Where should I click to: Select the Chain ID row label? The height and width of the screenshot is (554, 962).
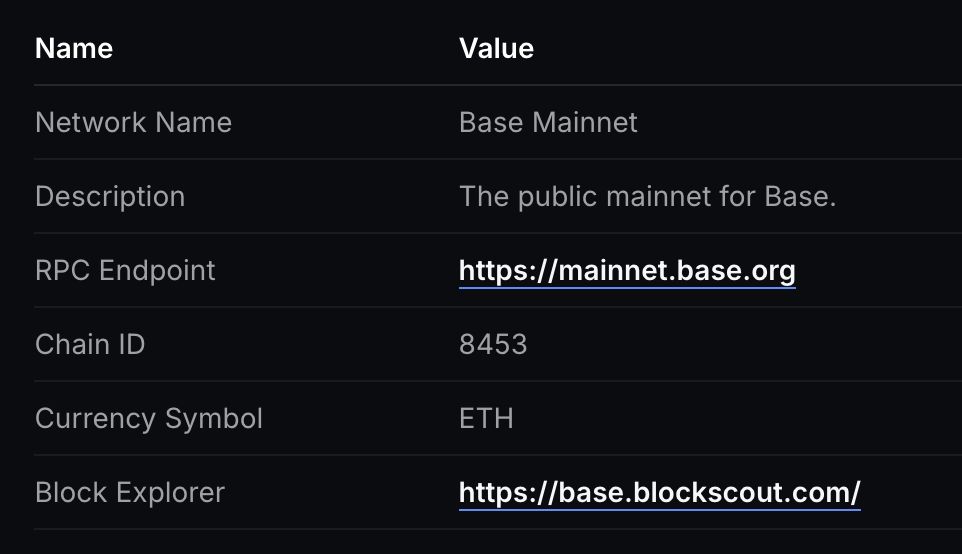[x=90, y=344]
